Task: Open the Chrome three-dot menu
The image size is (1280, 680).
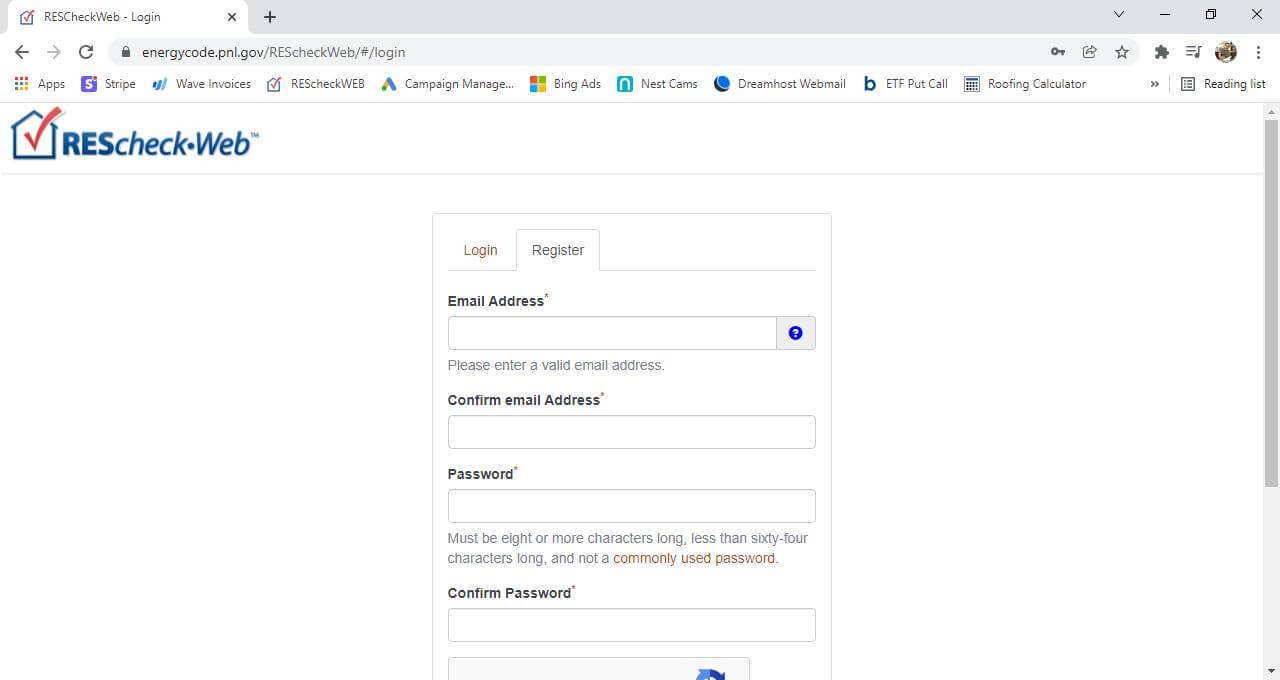Action: click(1259, 52)
